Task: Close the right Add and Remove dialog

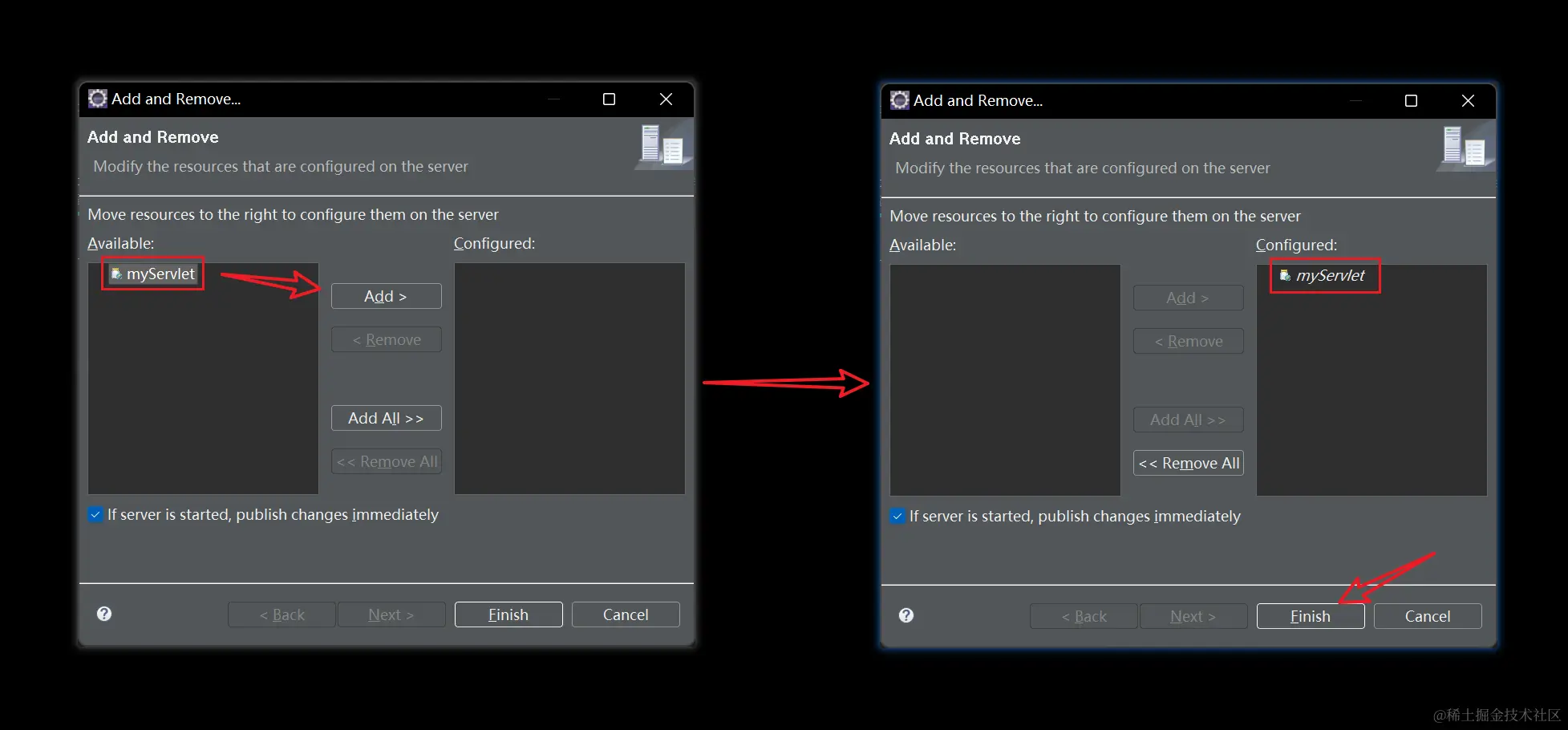Action: coord(1468,100)
